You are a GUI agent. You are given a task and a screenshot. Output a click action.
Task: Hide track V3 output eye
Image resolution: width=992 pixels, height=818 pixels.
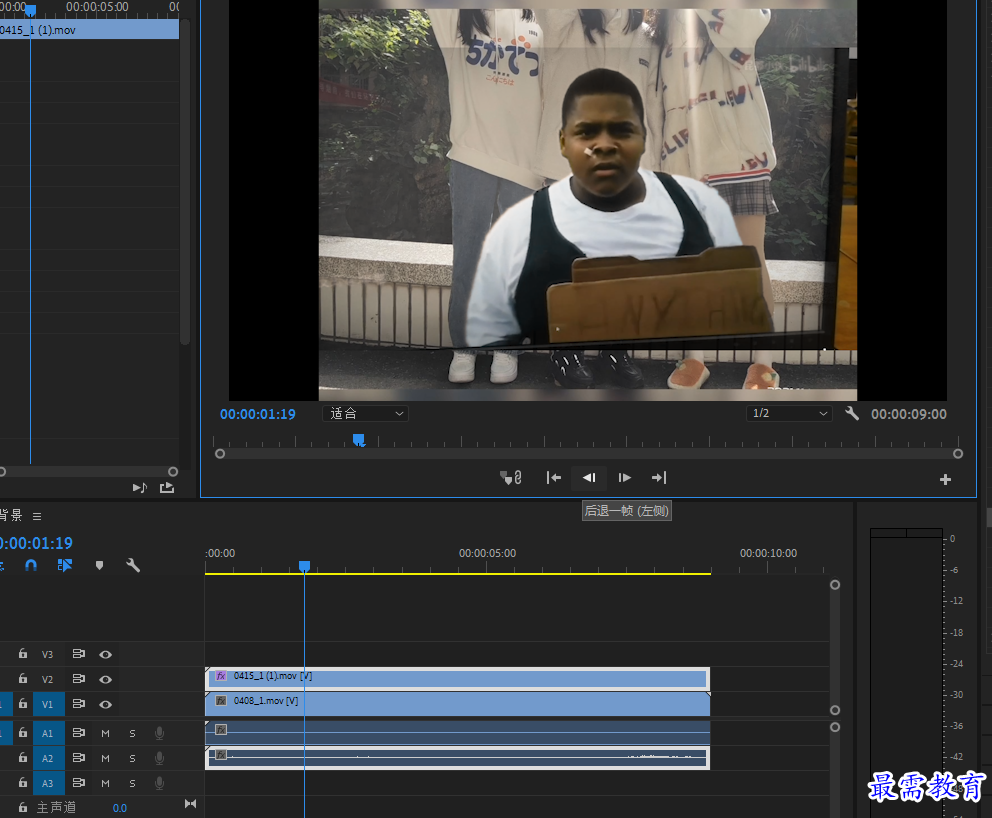106,654
